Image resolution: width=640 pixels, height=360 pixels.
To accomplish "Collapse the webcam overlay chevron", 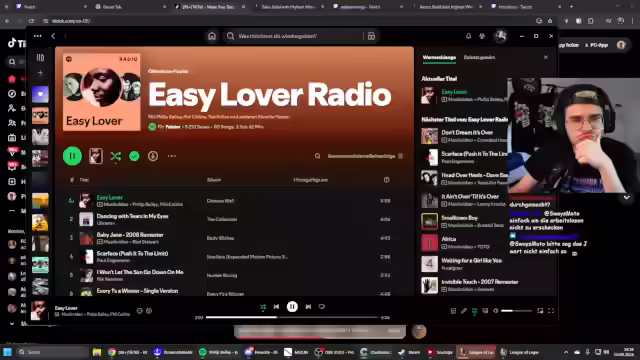I will (x=627, y=198).
